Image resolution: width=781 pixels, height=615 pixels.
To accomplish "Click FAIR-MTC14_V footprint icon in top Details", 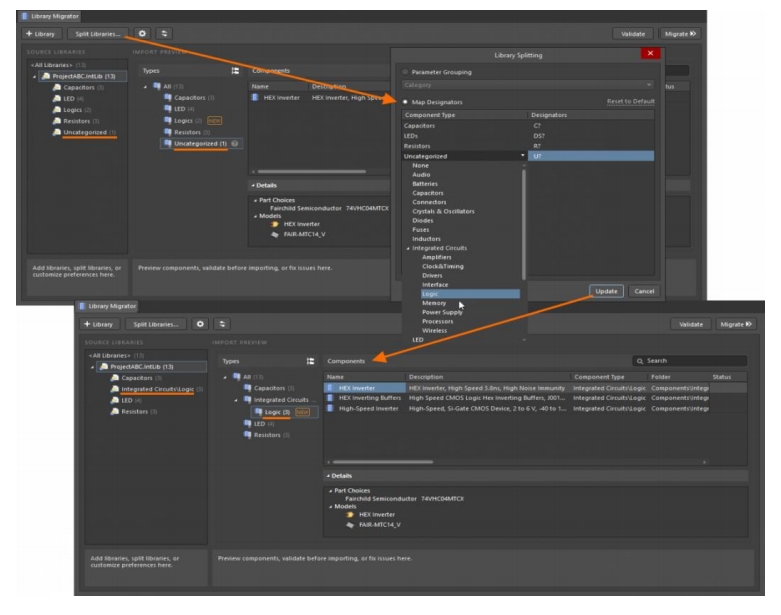I will tap(274, 234).
